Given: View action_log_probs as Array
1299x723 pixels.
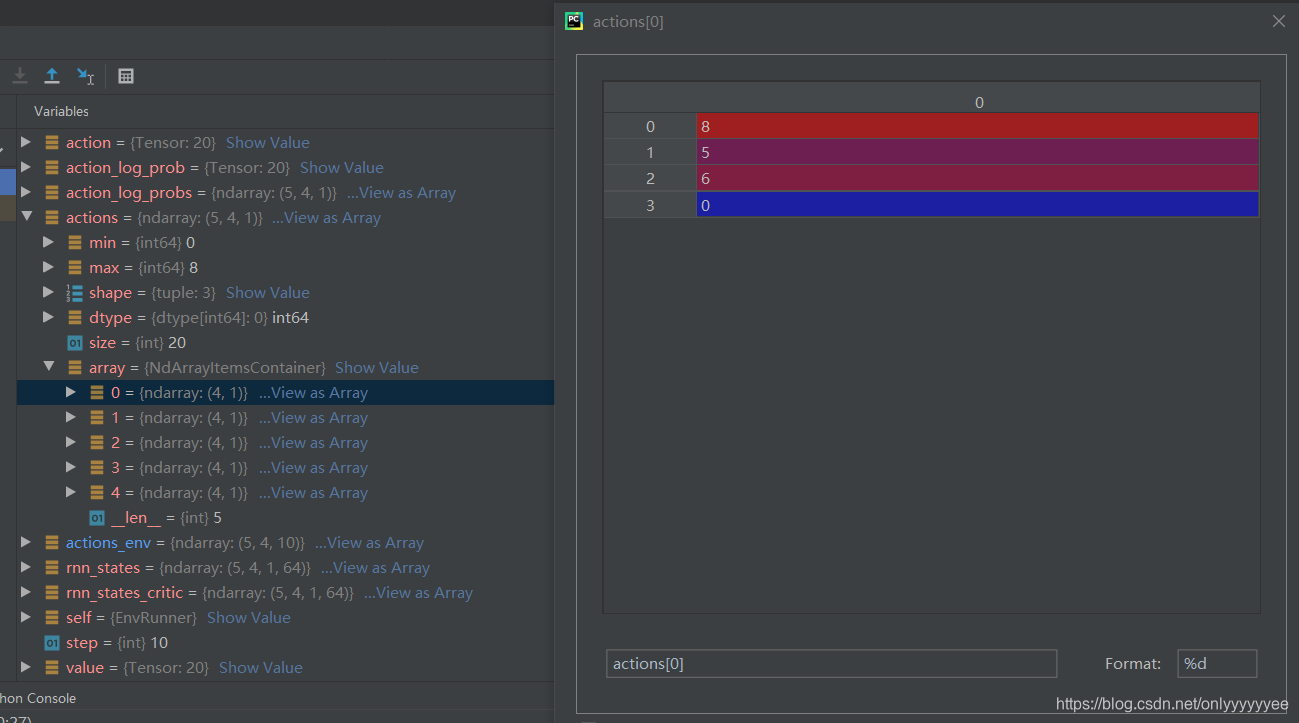Looking at the screenshot, I should (401, 193).
